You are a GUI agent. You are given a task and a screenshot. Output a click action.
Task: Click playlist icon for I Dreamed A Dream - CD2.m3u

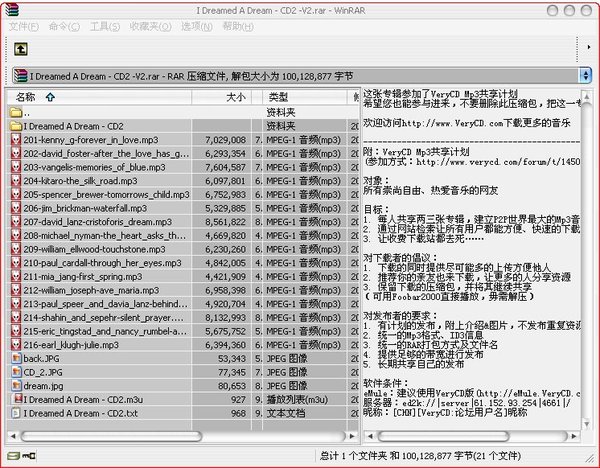(x=18, y=399)
